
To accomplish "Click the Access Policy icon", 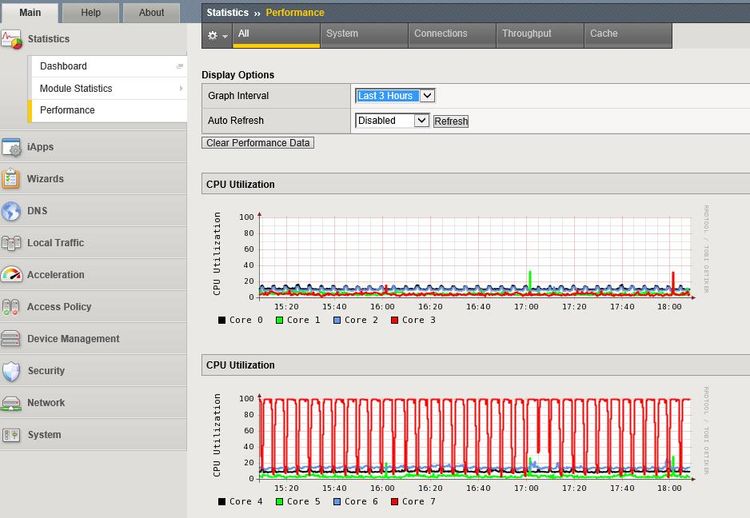I will click(12, 307).
